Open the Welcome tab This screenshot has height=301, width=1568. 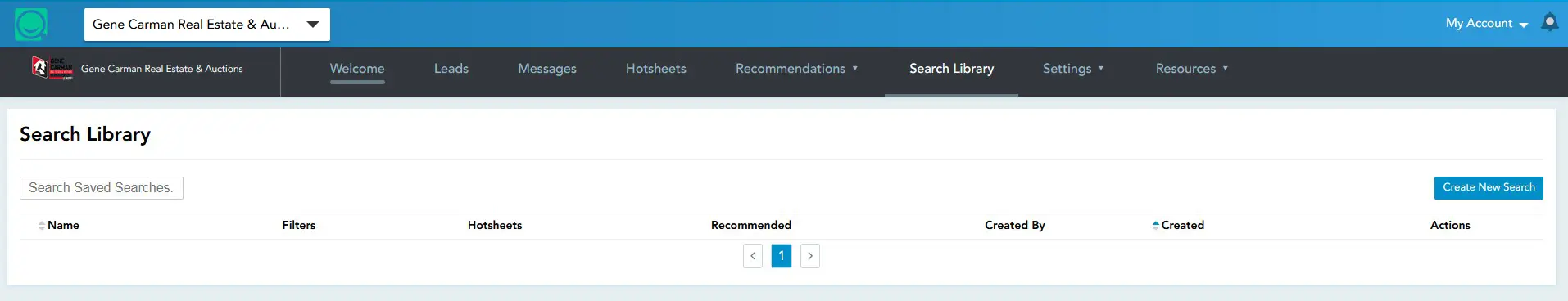(357, 69)
